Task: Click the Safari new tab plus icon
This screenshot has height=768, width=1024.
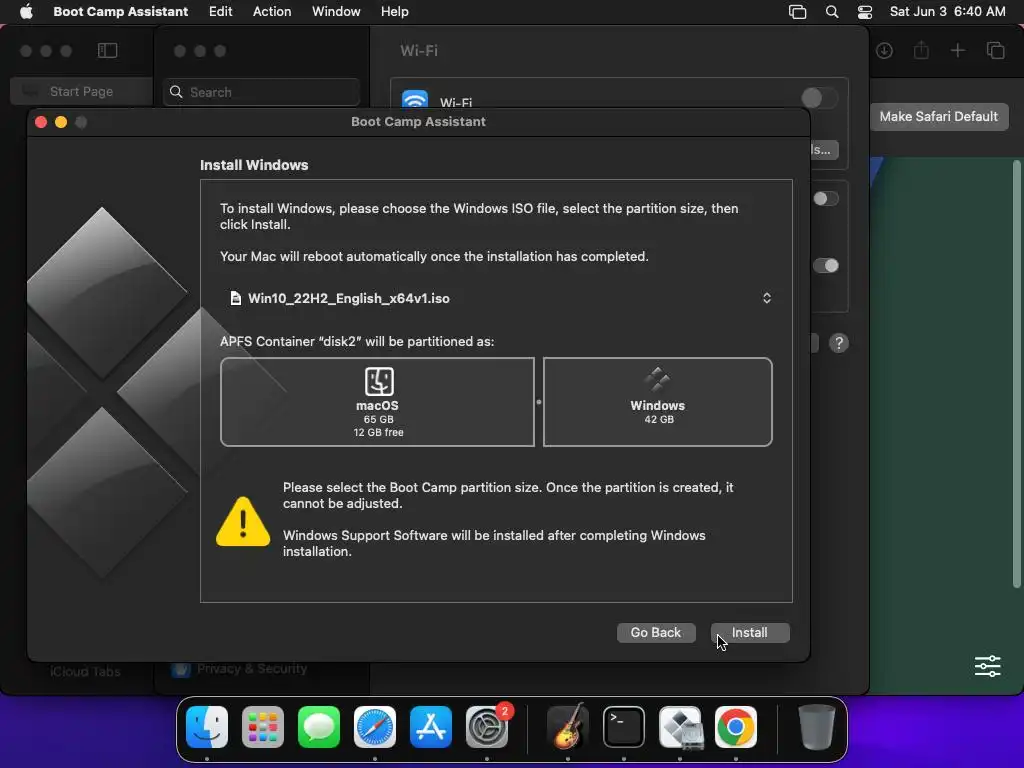Action: click(957, 50)
